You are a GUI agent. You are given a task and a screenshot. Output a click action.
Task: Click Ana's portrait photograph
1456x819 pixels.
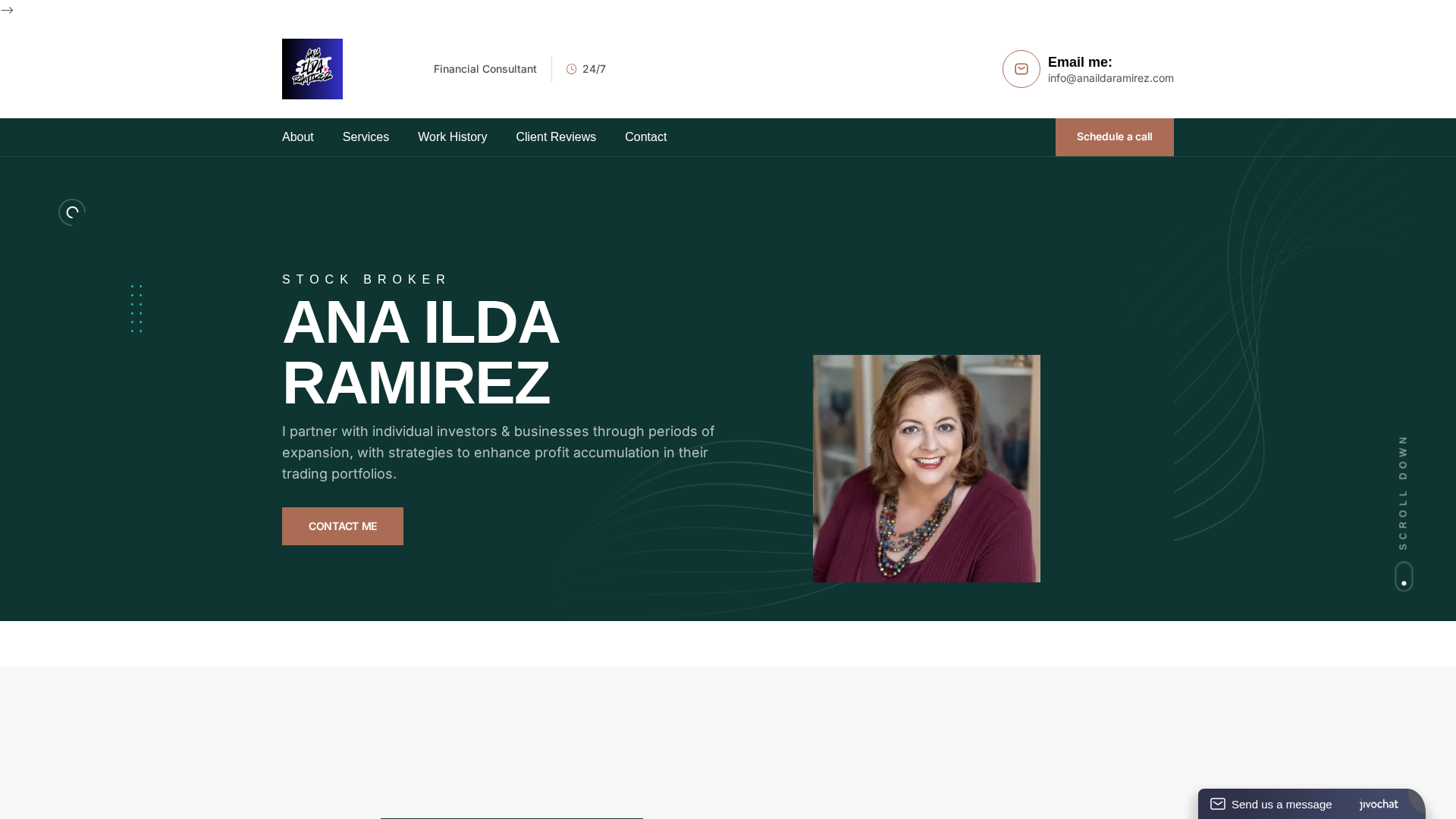pyautogui.click(x=926, y=468)
